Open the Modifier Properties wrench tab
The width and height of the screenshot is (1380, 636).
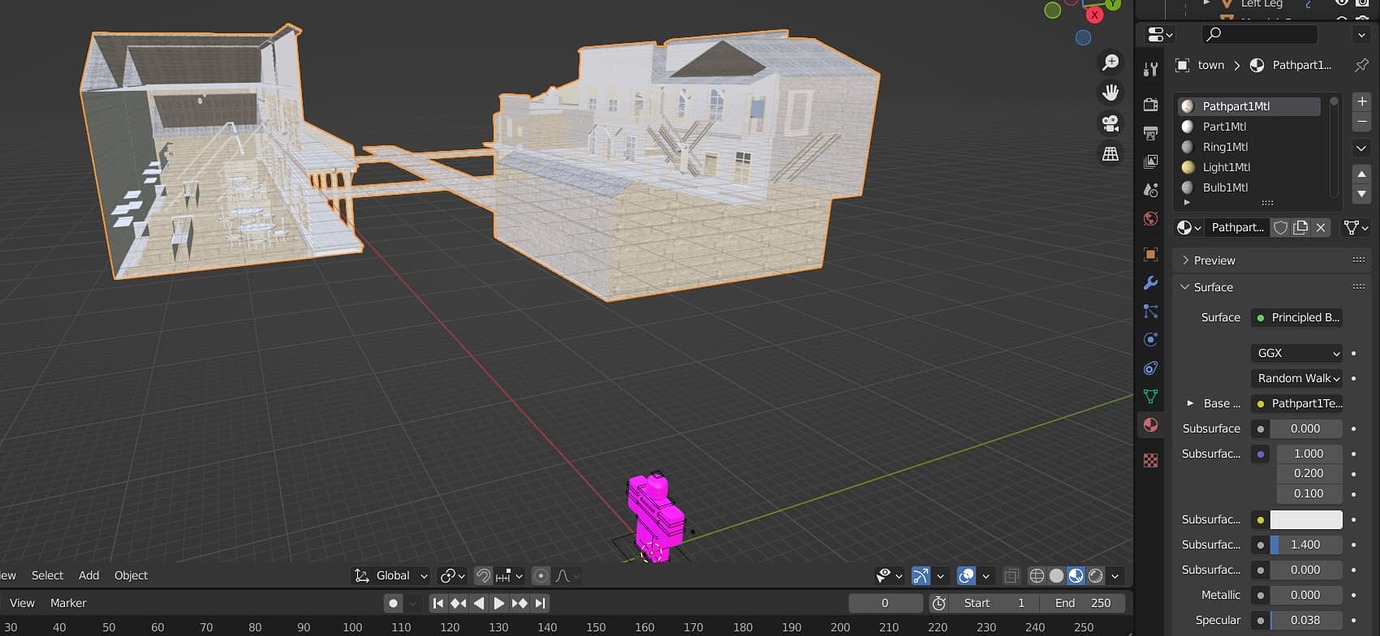click(1150, 283)
